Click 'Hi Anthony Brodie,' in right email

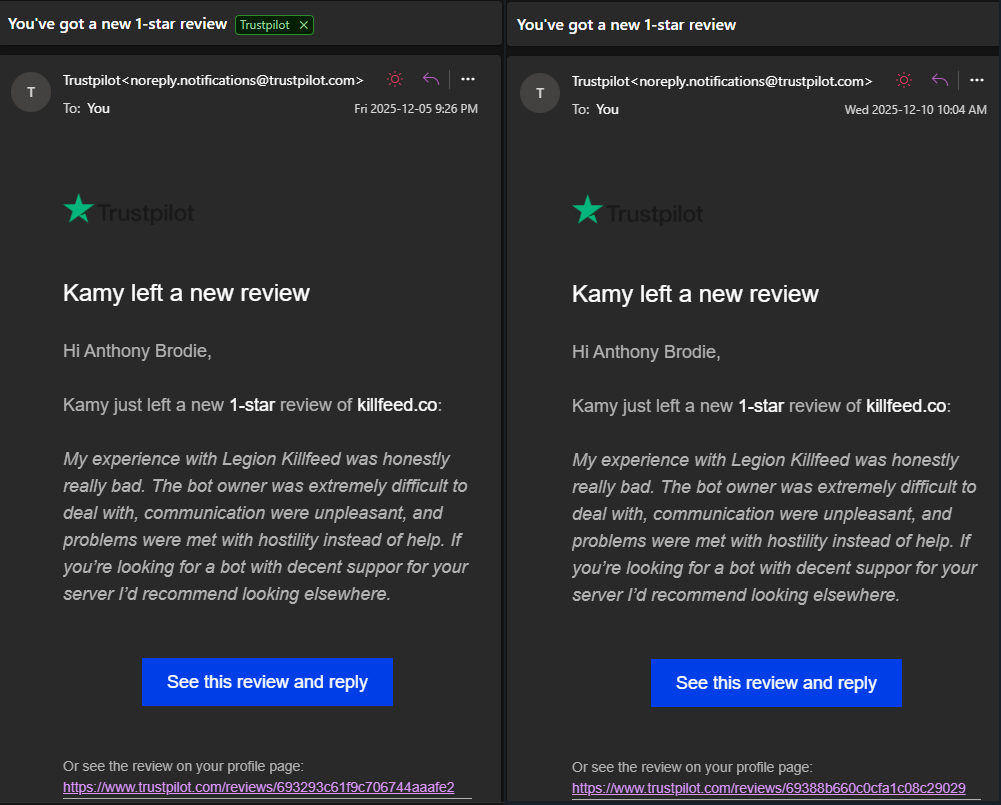coord(646,352)
